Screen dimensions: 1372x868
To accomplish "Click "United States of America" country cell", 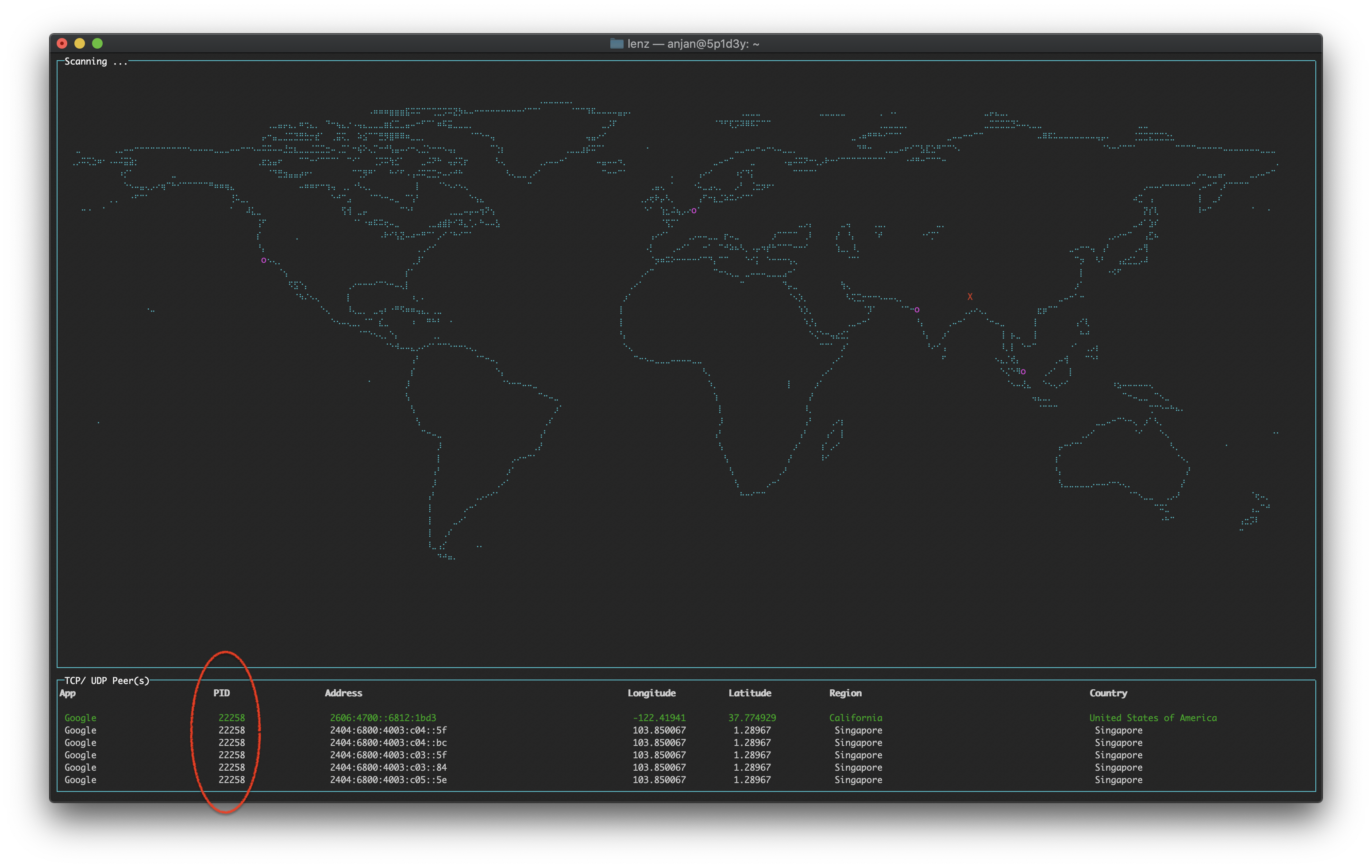I will click(1152, 718).
